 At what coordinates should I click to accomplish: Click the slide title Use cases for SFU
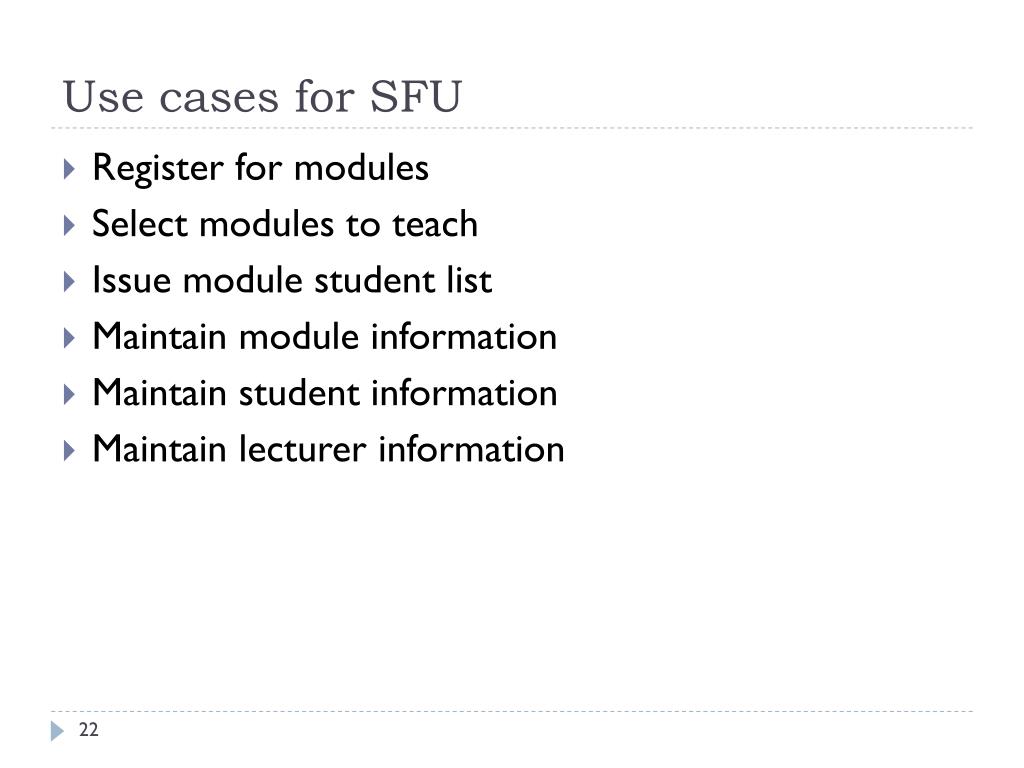pyautogui.click(x=262, y=97)
